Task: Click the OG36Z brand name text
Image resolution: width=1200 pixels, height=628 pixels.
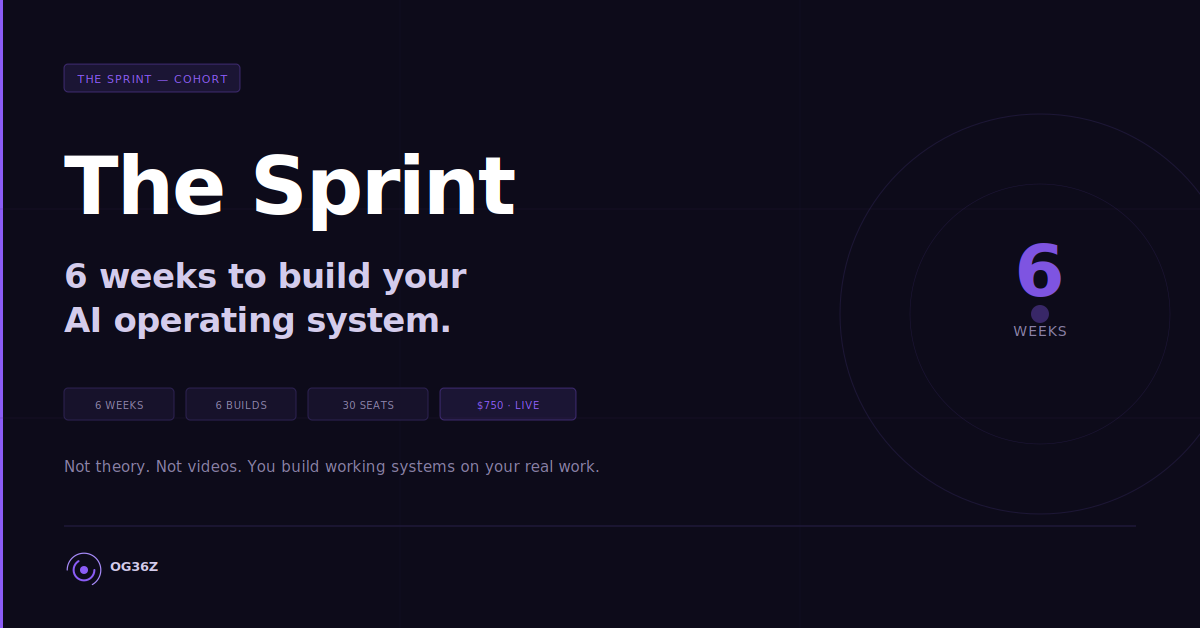Action: click(x=134, y=567)
